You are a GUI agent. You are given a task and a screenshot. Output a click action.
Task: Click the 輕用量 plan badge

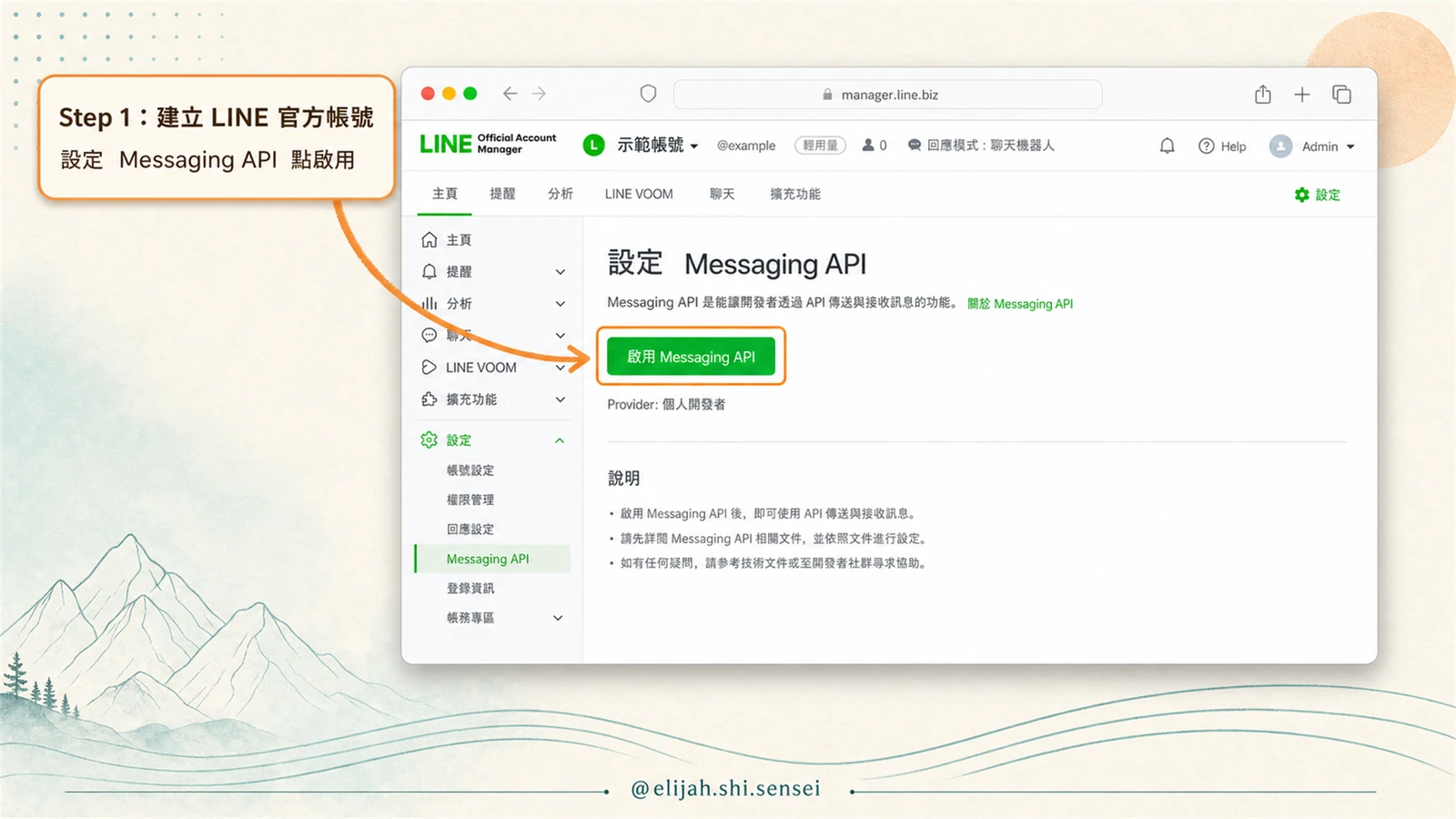click(821, 145)
